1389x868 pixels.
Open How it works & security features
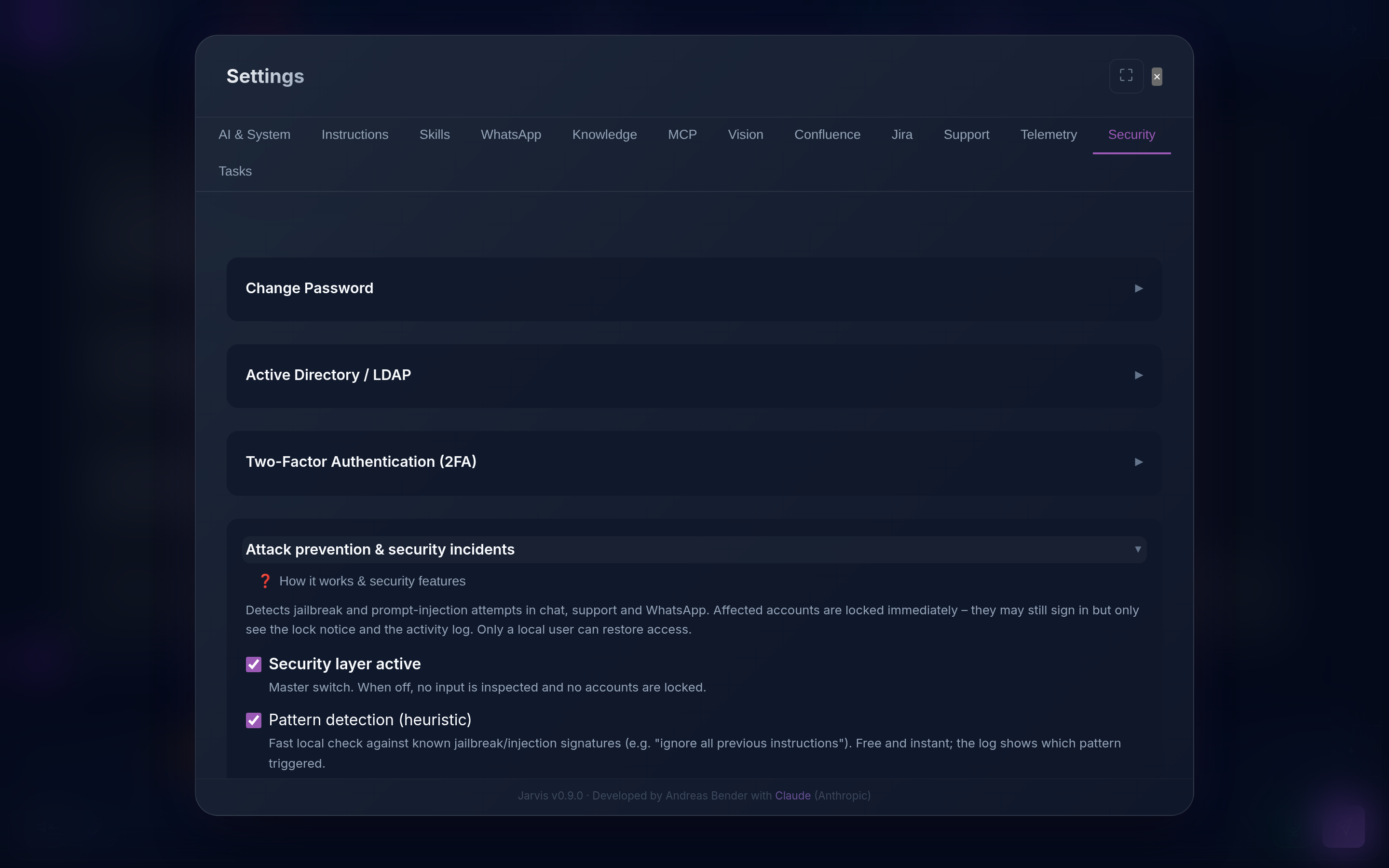372,581
